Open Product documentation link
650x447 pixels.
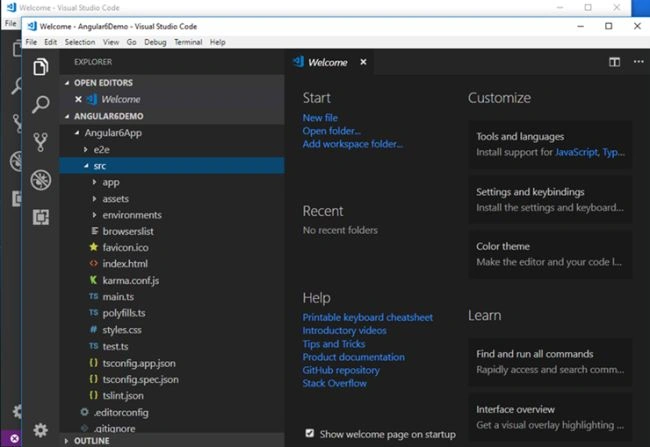click(x=354, y=357)
